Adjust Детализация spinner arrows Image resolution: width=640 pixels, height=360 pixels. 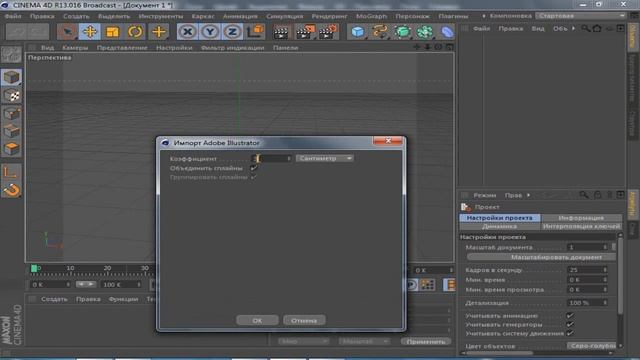tap(605, 303)
